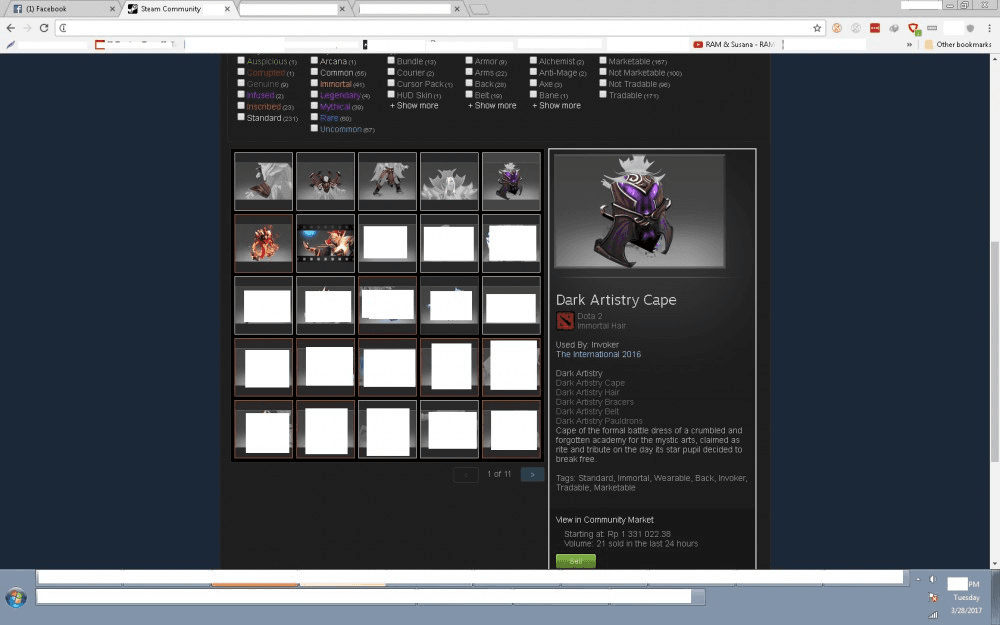Close the Steam Community tab
The image size is (1000, 625).
(x=227, y=9)
